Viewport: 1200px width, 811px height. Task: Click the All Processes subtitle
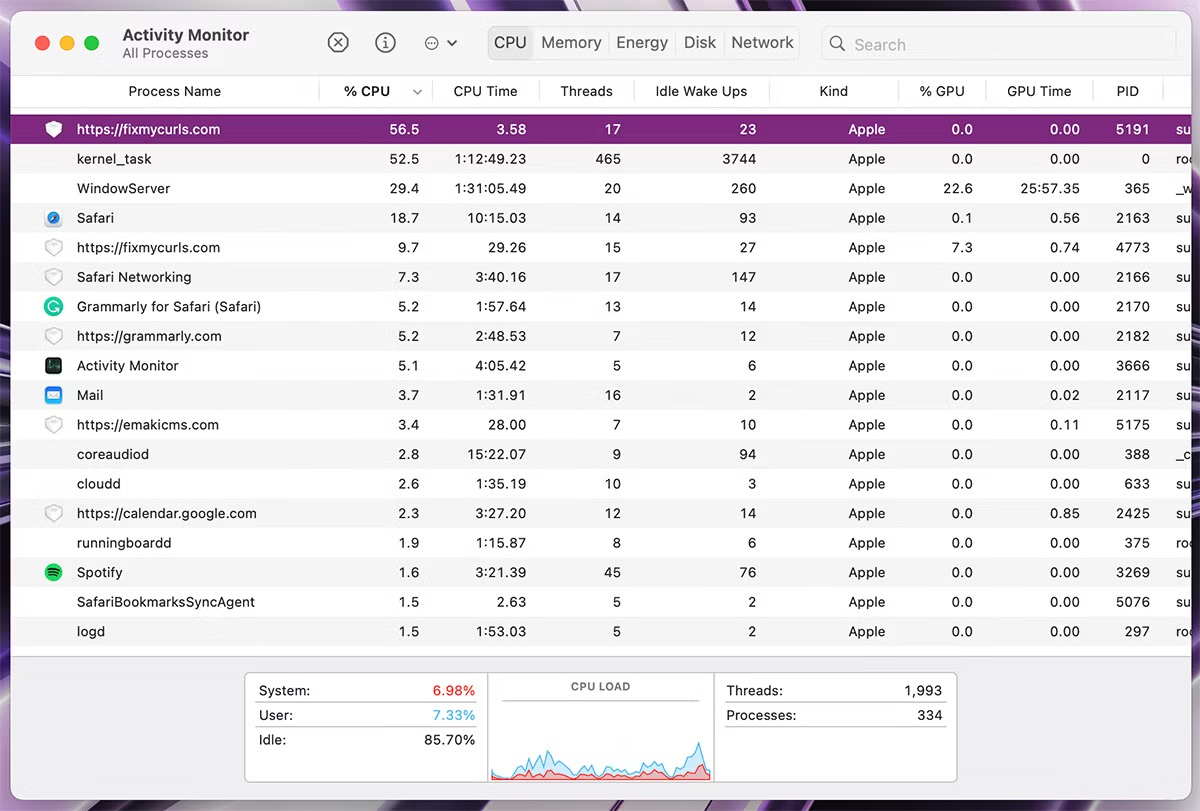click(x=165, y=54)
